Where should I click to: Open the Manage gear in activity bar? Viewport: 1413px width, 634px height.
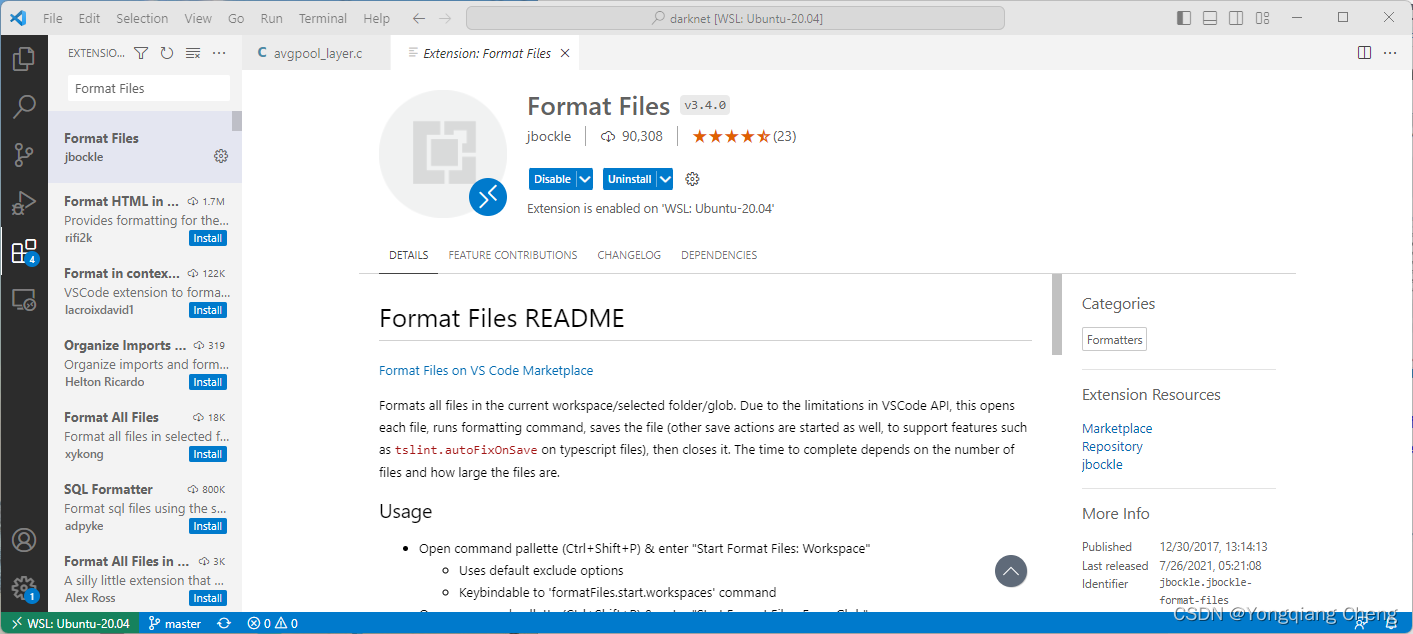click(24, 588)
